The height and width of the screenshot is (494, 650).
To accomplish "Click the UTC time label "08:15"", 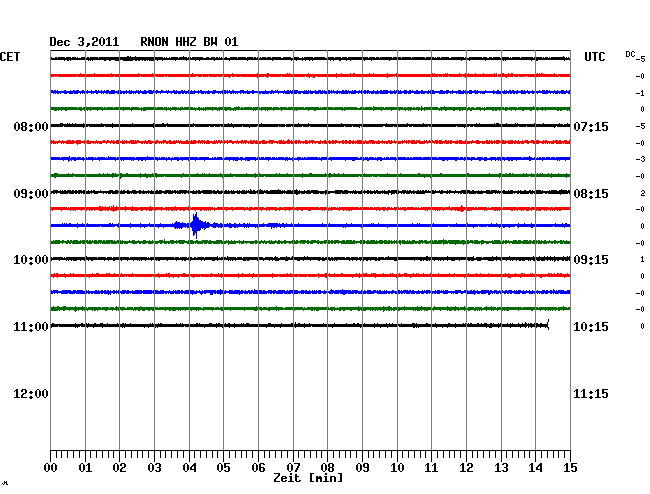I will pos(591,194).
